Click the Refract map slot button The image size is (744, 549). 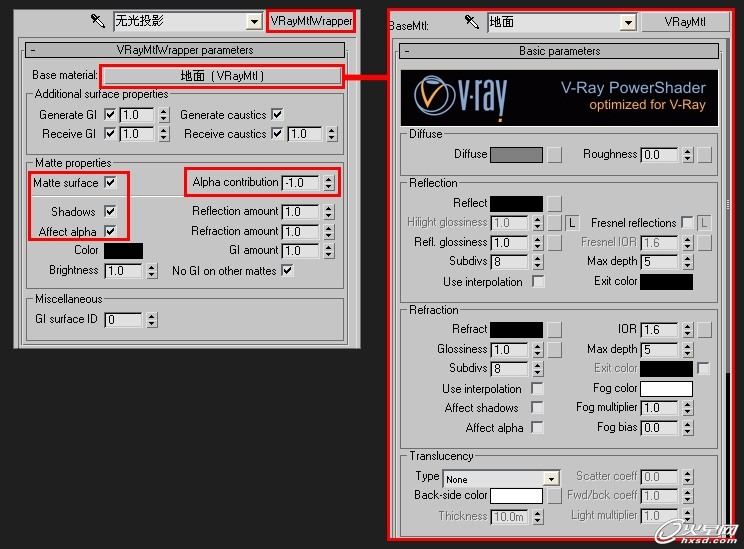(x=555, y=329)
